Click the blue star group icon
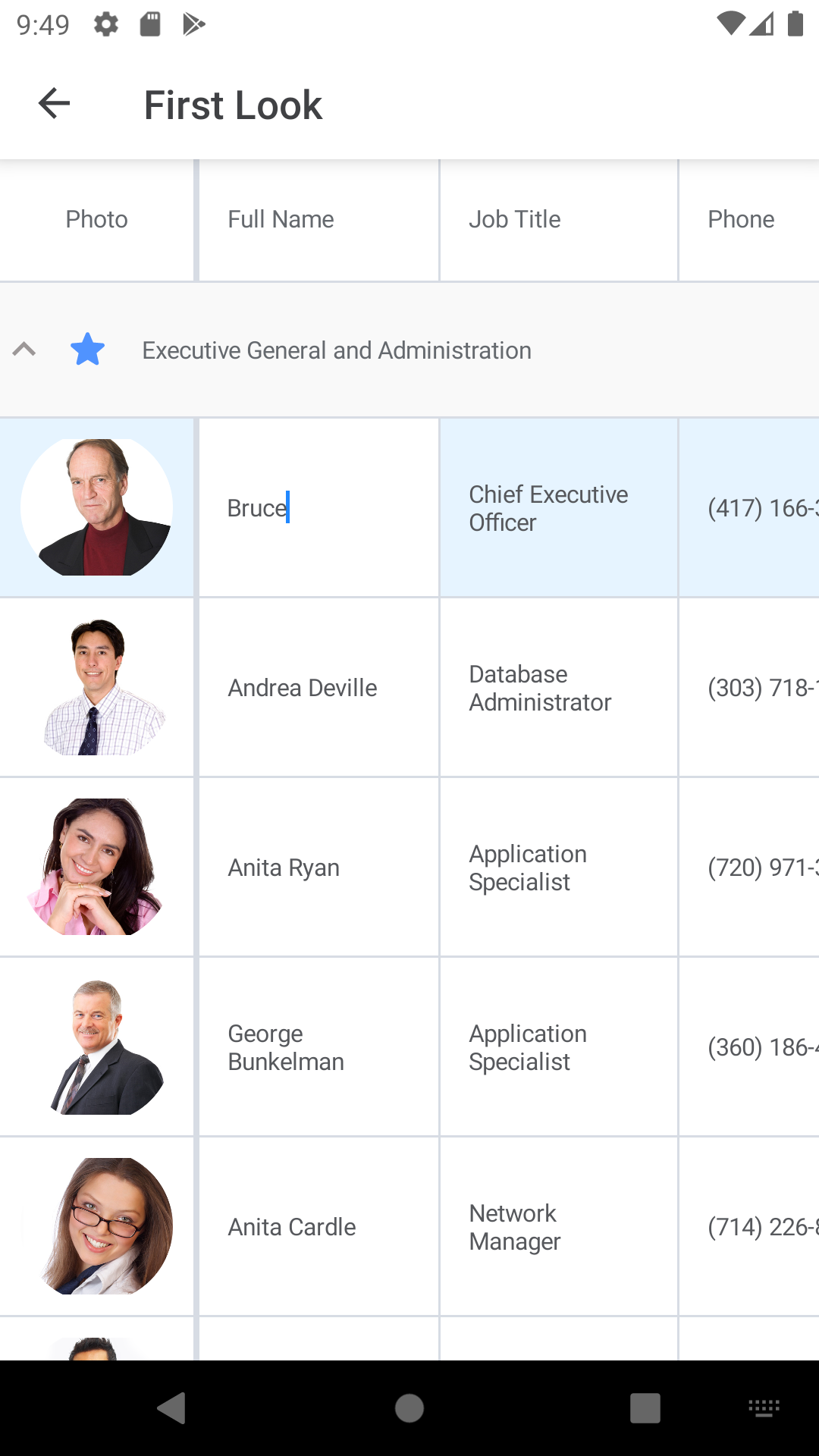Image resolution: width=819 pixels, height=1456 pixels. tap(87, 350)
